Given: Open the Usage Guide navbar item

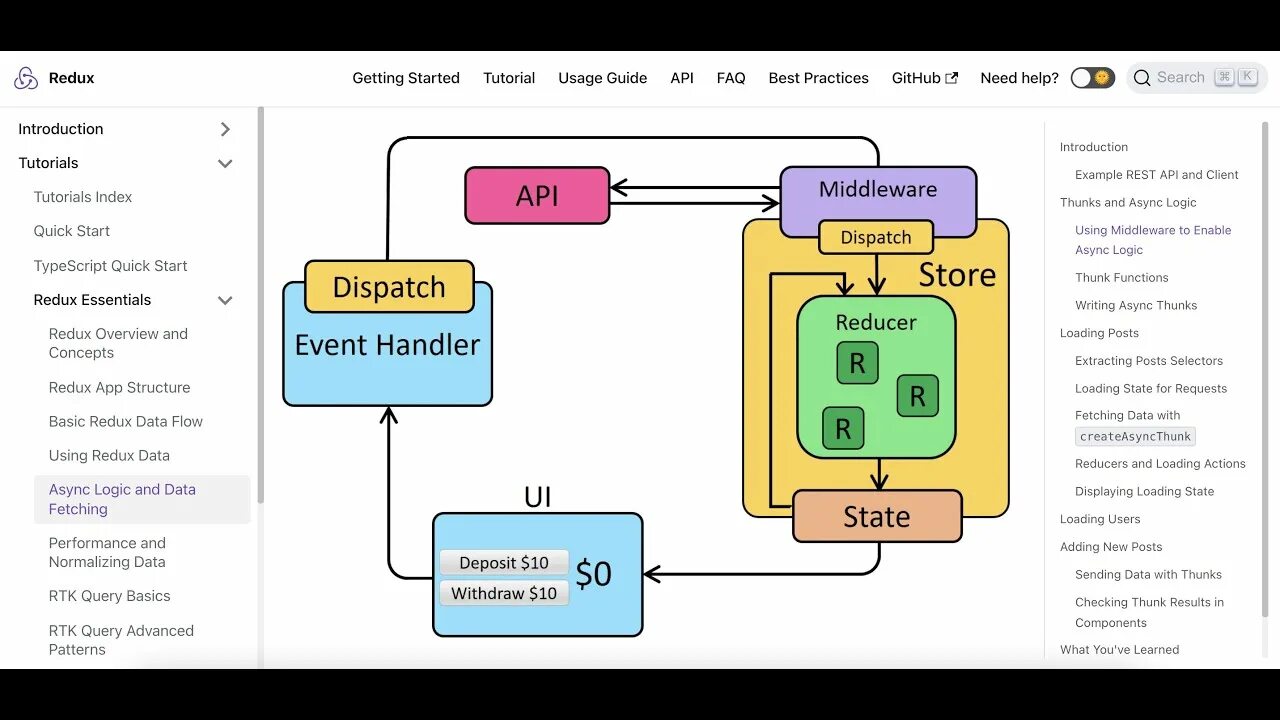Looking at the screenshot, I should (x=603, y=78).
